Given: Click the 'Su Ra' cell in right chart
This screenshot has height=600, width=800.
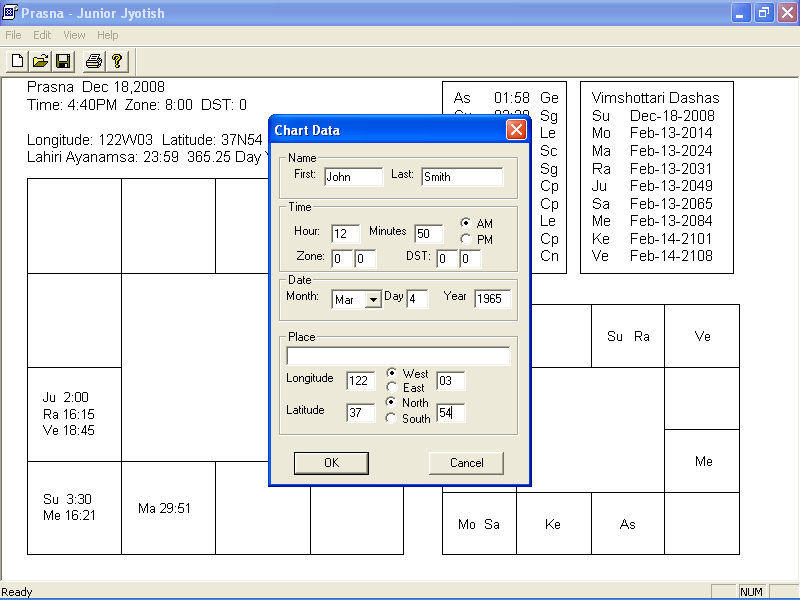Looking at the screenshot, I should pos(628,336).
